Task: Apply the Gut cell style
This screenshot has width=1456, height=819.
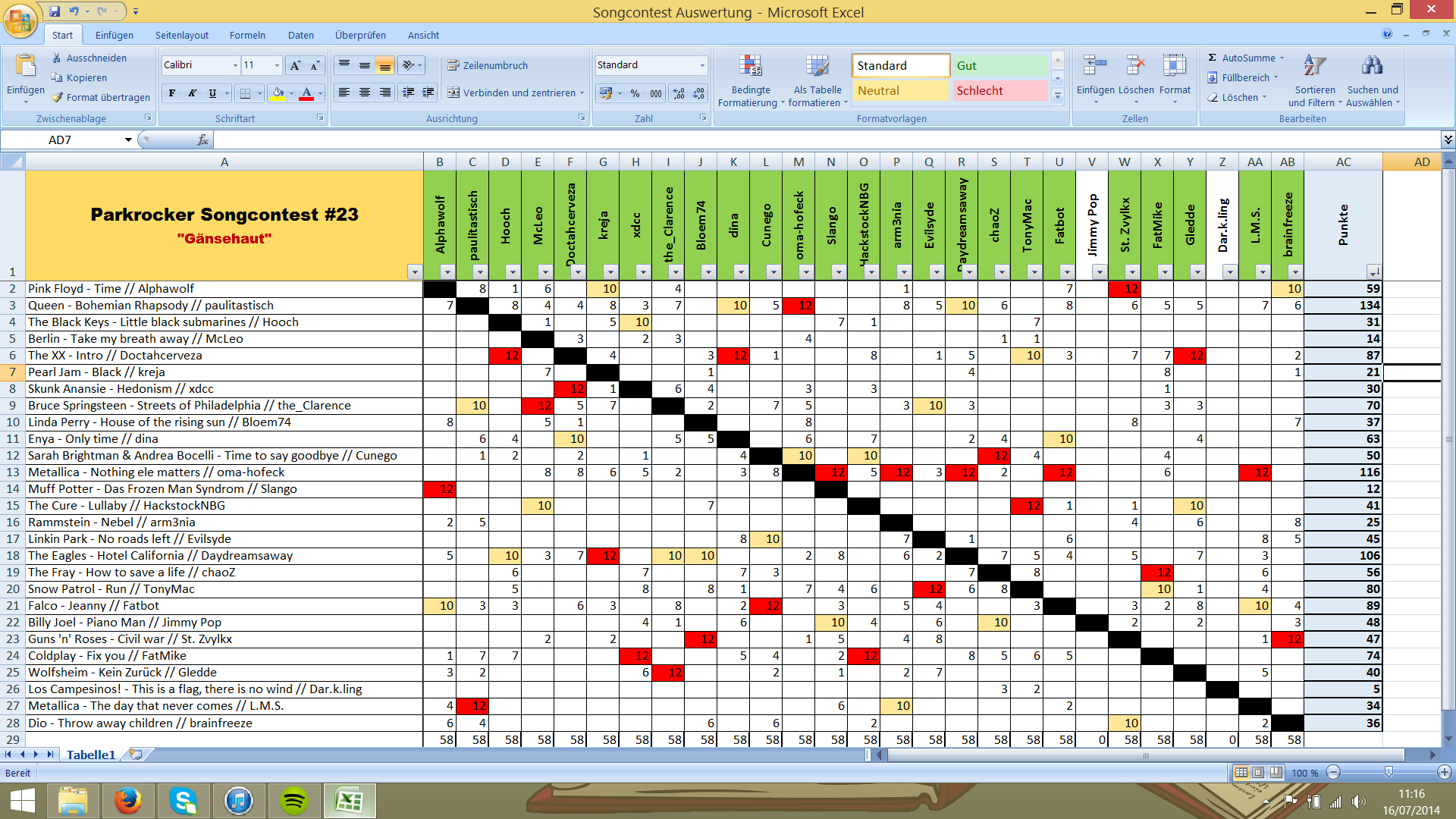Action: [999, 65]
